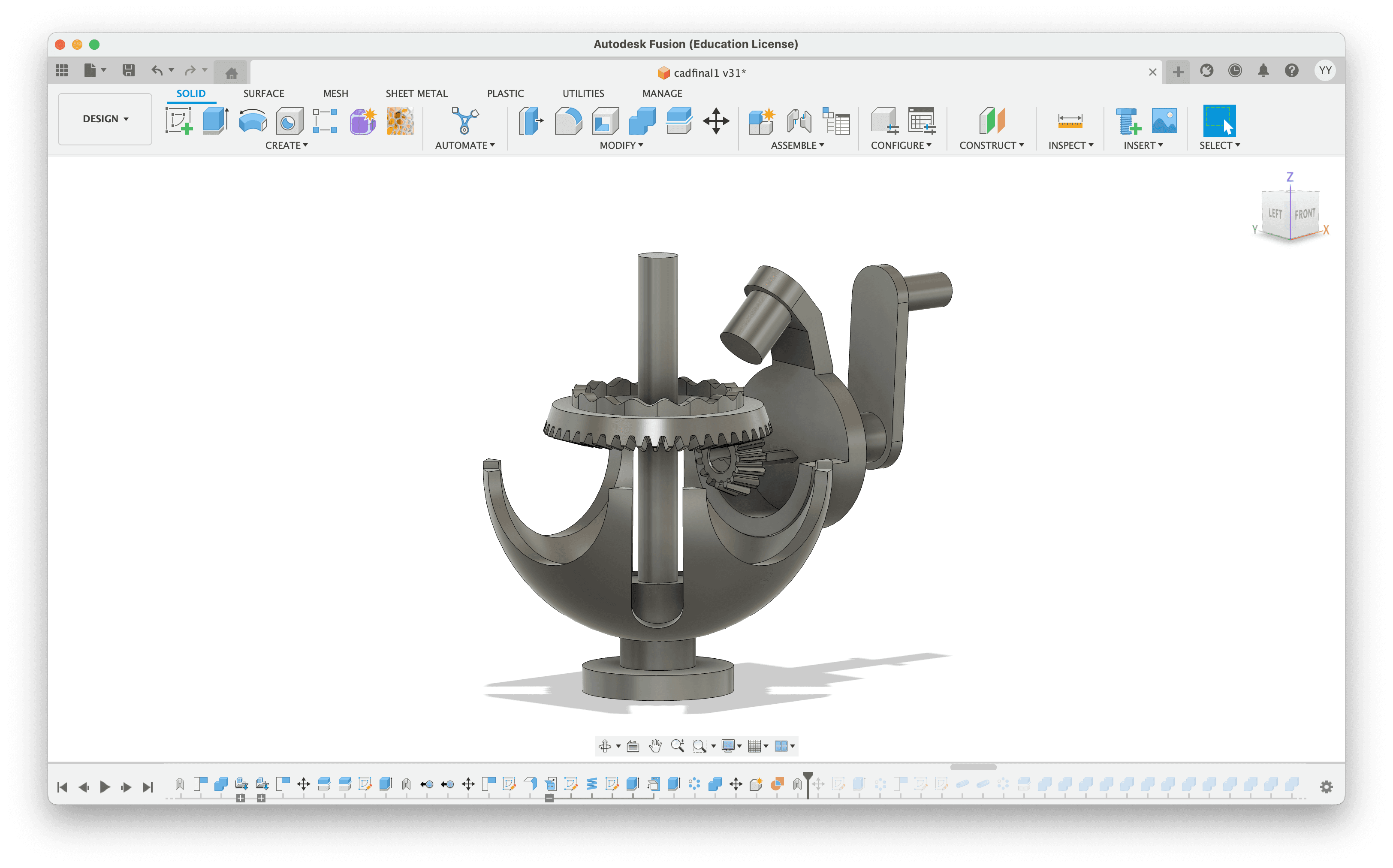
Task: Select the Move/Copy arrows tool
Action: (716, 121)
